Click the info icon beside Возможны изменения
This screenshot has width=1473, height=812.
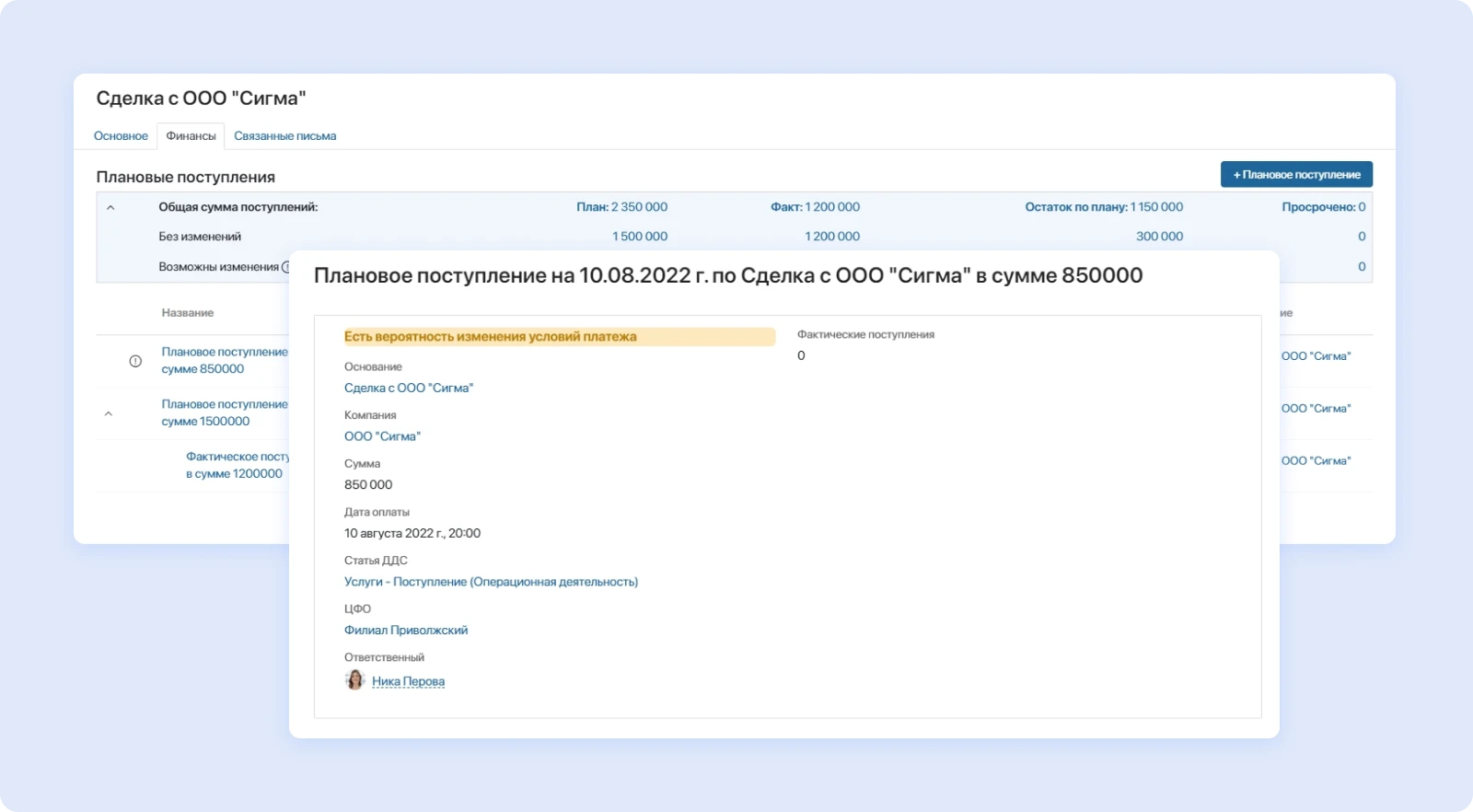click(x=285, y=267)
